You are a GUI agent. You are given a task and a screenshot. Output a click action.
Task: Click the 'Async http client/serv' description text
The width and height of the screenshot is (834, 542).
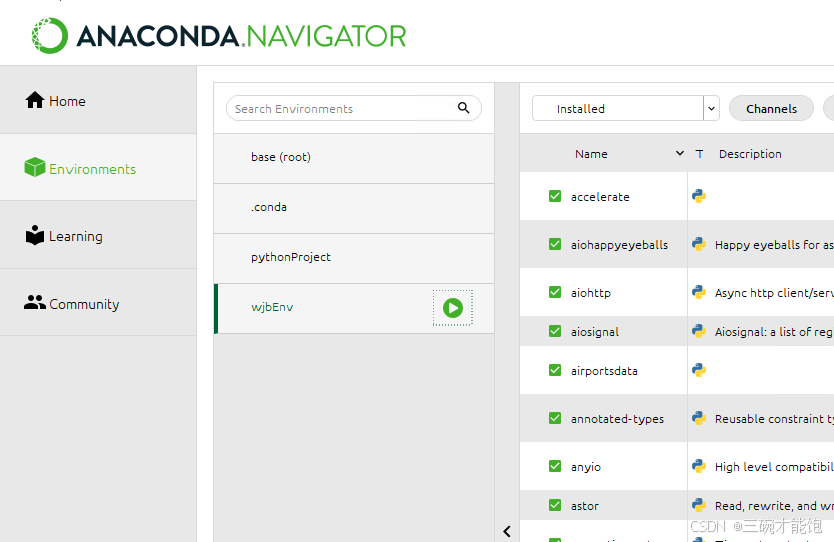point(774,293)
